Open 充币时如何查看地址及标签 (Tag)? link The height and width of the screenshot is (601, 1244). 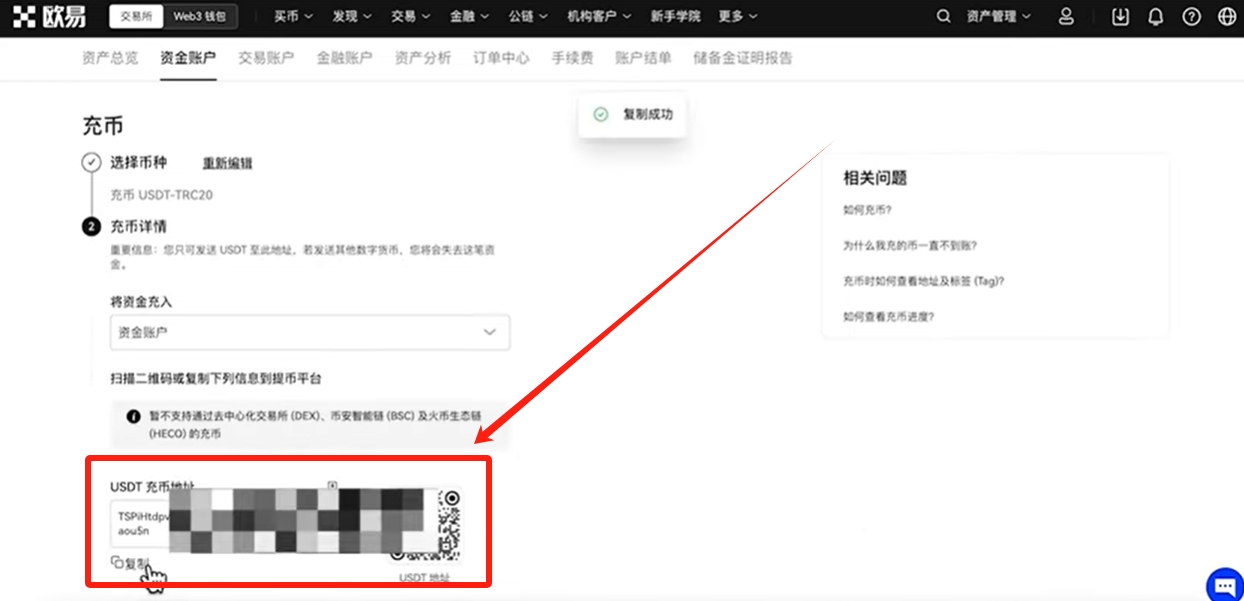[x=924, y=281]
